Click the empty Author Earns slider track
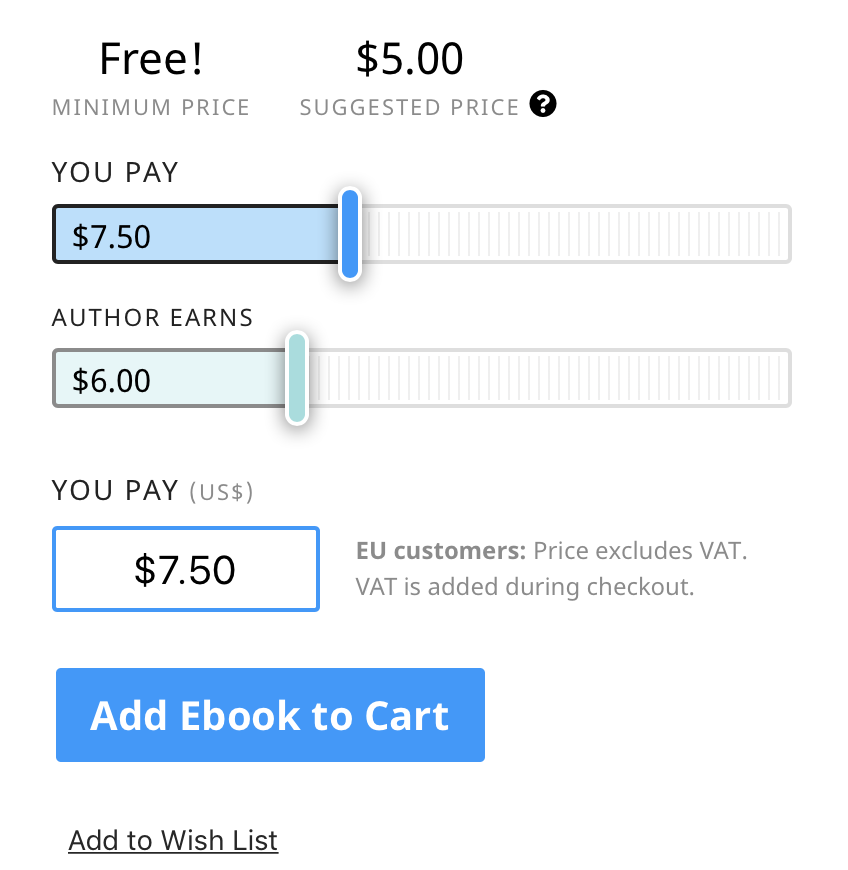This screenshot has height=870, width=848. pyautogui.click(x=548, y=378)
